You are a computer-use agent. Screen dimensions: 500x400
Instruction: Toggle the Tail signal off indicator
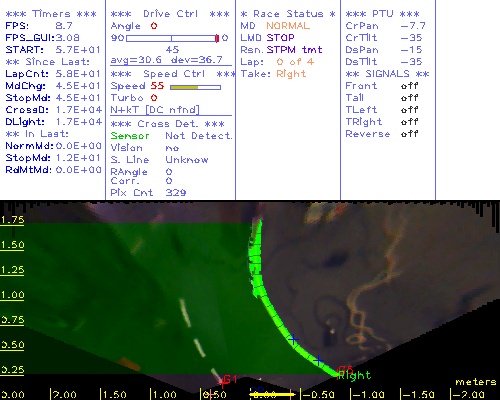pyautogui.click(x=410, y=98)
